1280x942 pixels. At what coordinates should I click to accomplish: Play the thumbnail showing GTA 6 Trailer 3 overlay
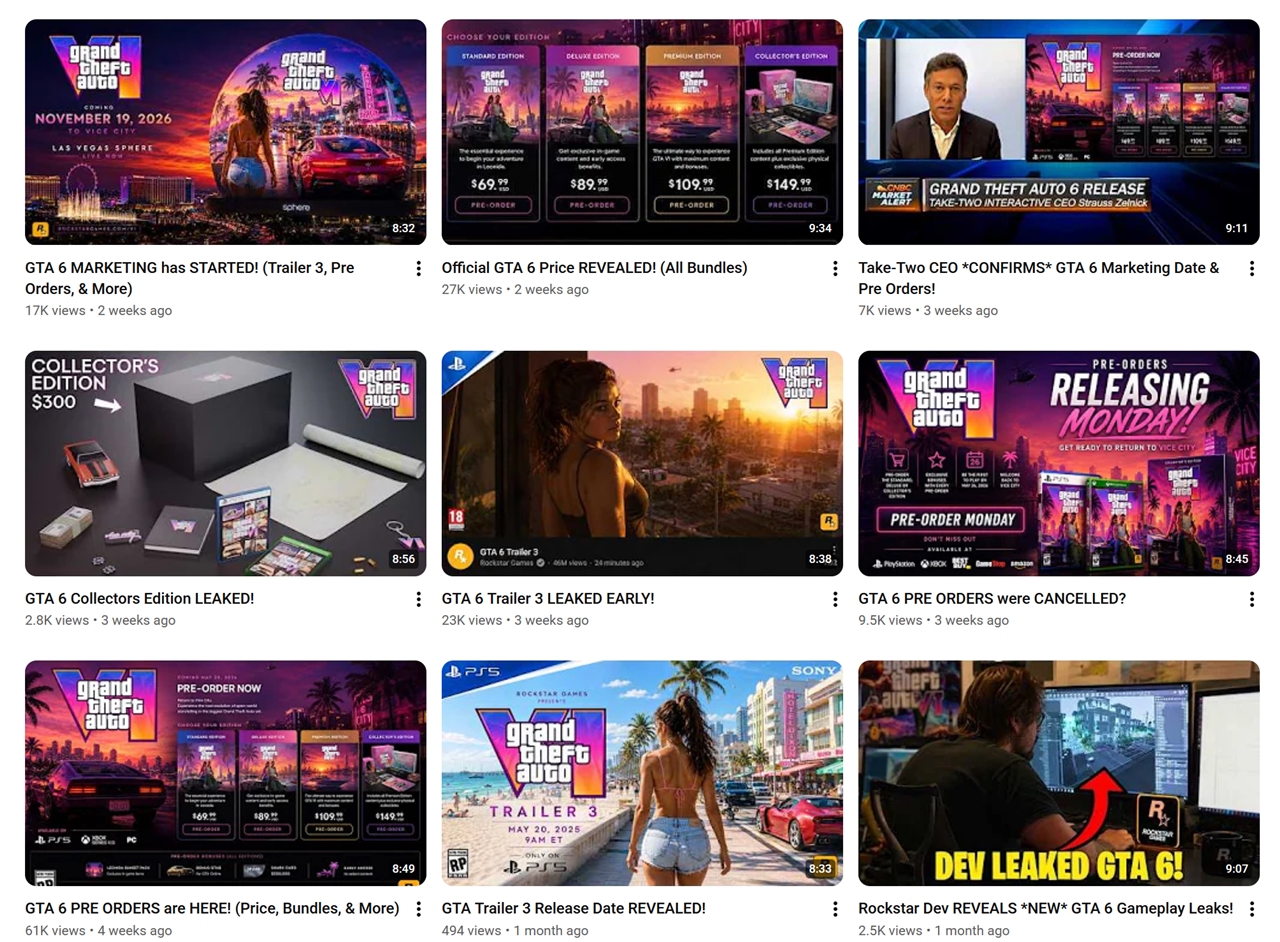[642, 463]
